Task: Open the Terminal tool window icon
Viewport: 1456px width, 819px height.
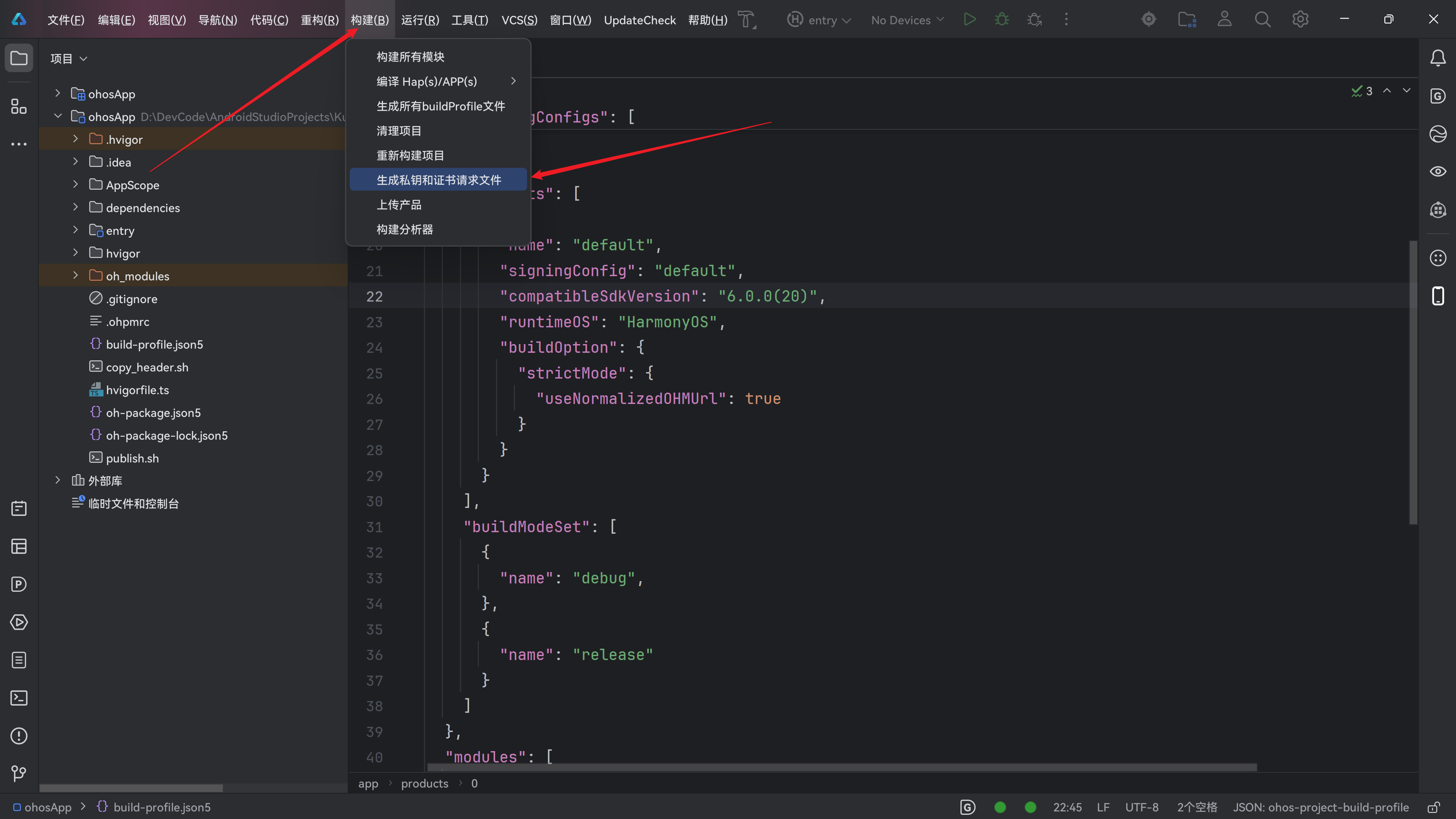Action: (19, 698)
